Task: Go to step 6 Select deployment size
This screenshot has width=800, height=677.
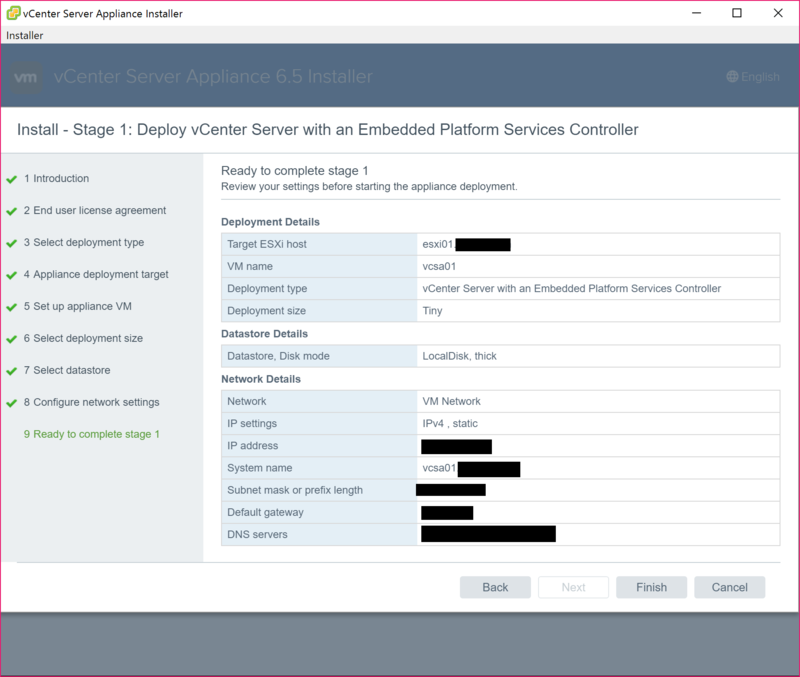Action: 83,338
